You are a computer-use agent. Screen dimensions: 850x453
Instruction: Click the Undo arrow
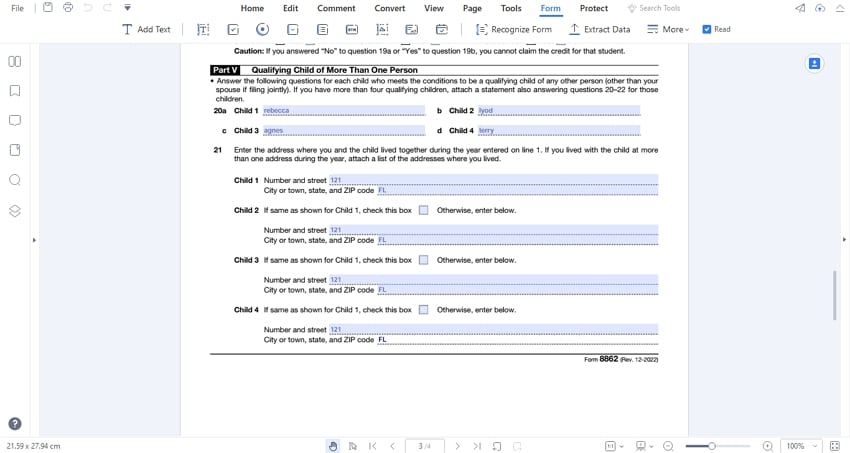87,8
